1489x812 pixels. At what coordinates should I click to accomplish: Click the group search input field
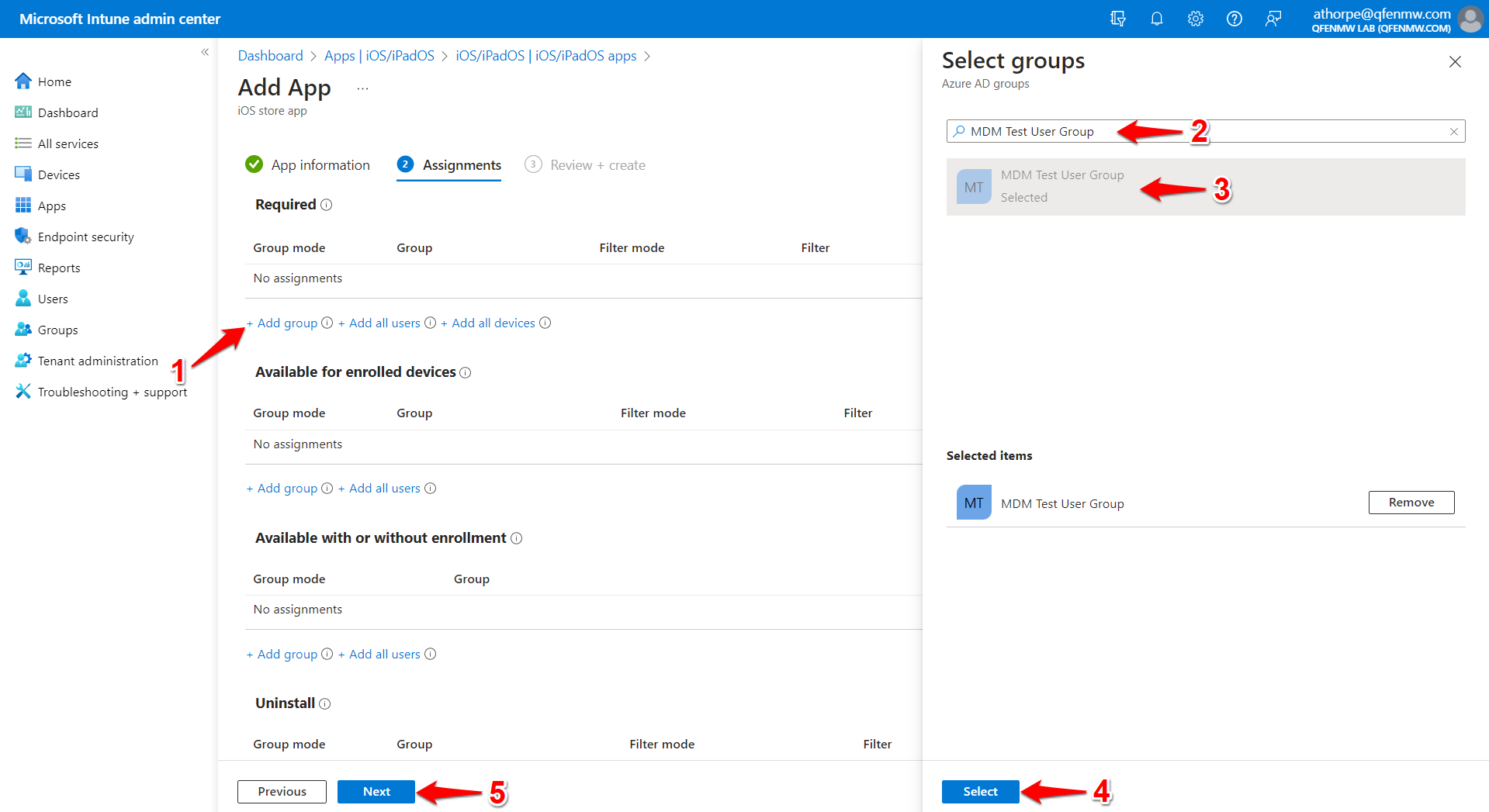(1205, 131)
